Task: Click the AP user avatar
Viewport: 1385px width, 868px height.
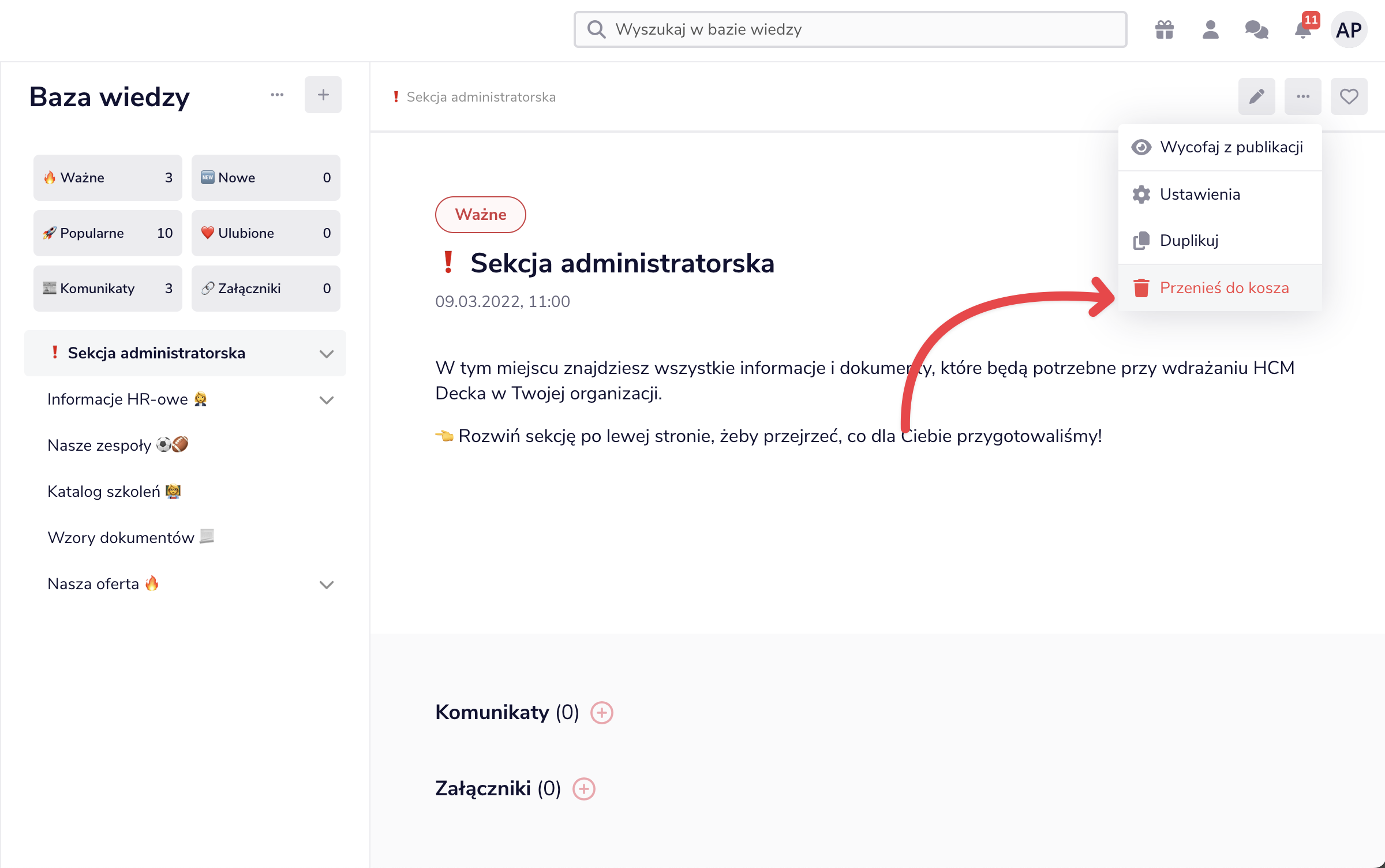Action: tap(1349, 29)
